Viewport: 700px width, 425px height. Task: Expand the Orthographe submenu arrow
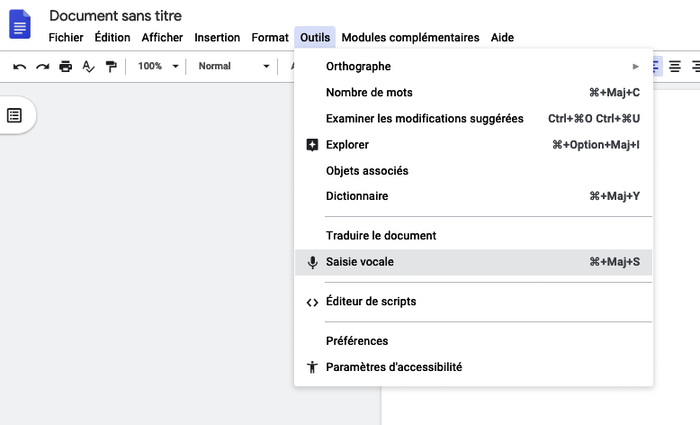pyautogui.click(x=635, y=67)
